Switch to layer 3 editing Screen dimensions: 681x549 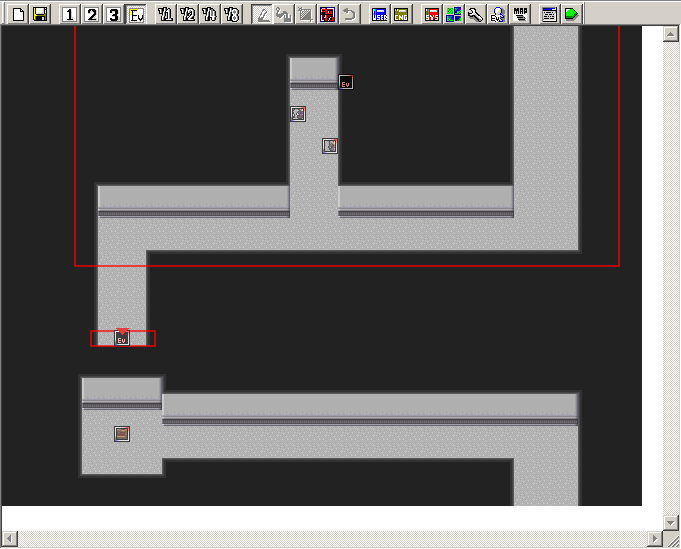point(114,14)
